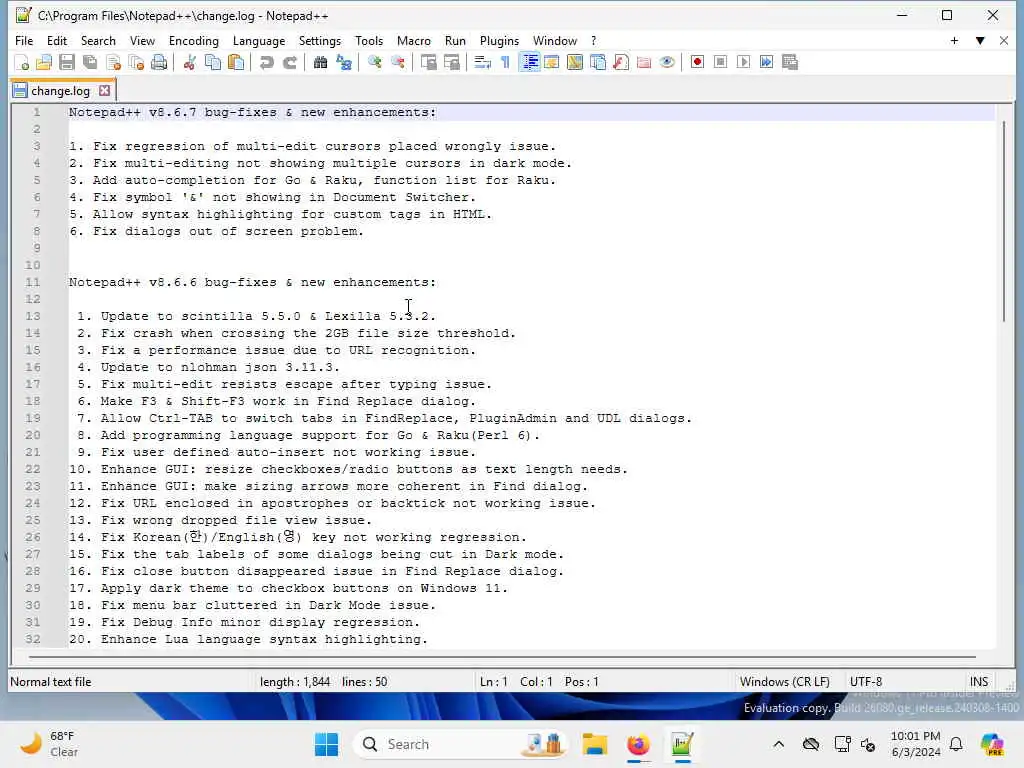Click the Close document toolbar icon
Screen dimensions: 1024x768
114,63
